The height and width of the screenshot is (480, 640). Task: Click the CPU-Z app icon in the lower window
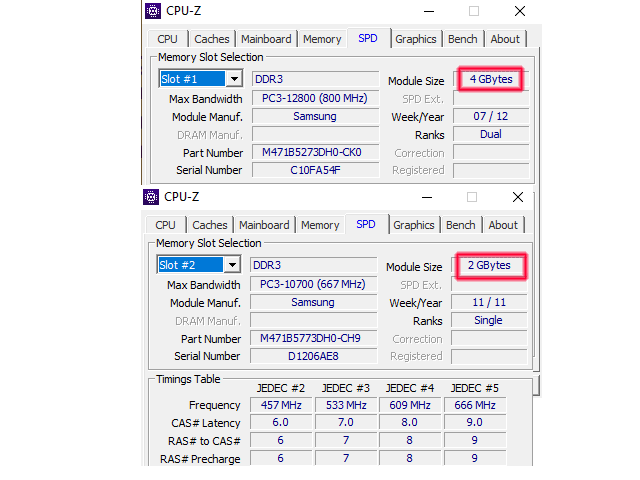point(151,197)
